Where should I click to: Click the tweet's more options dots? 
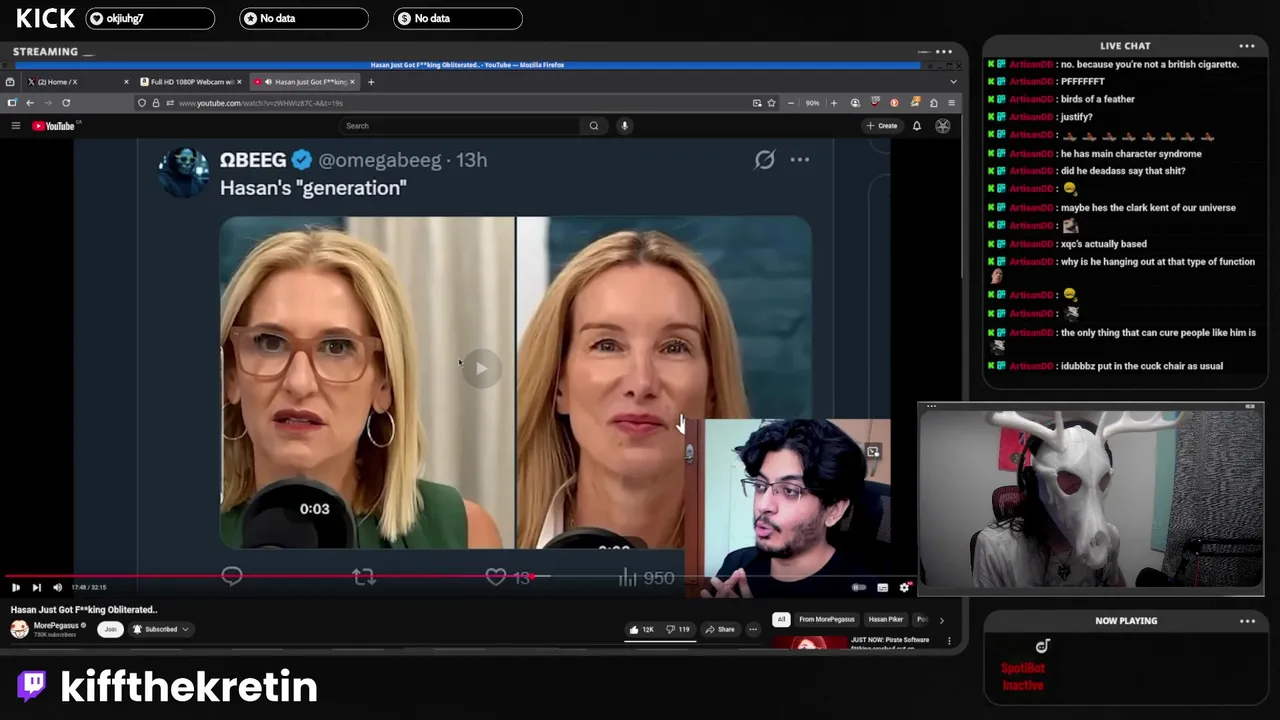pyautogui.click(x=800, y=160)
